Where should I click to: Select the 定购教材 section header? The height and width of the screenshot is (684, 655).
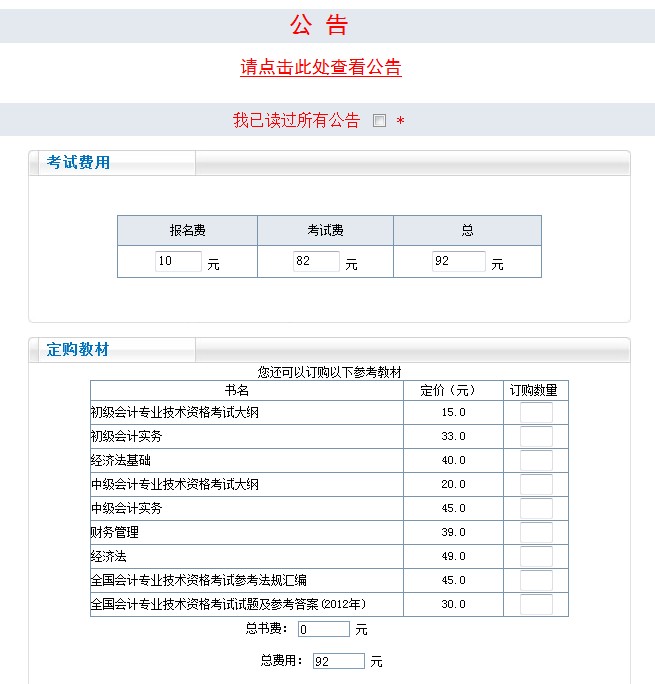79,350
